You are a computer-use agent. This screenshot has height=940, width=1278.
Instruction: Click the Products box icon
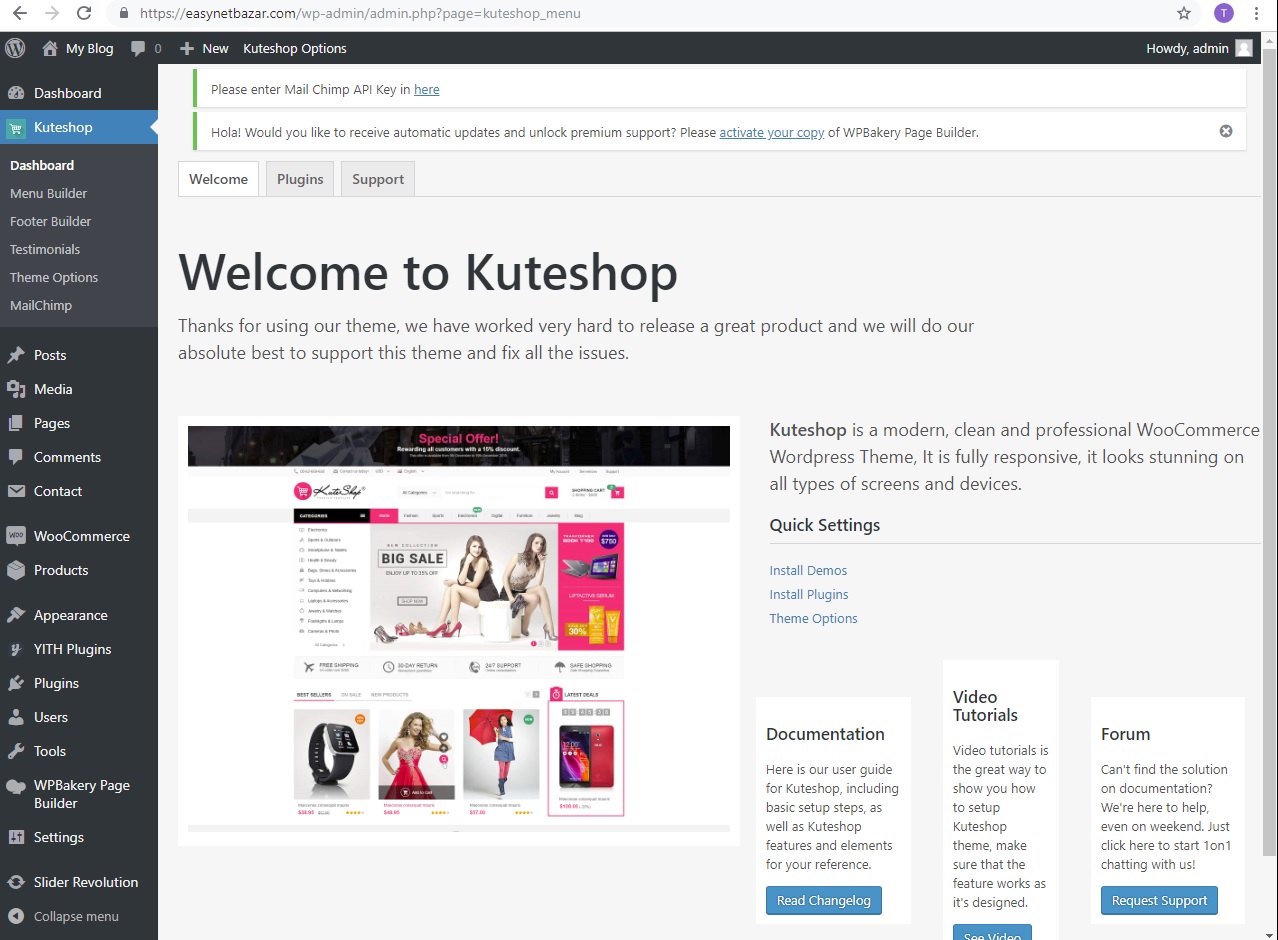coord(16,570)
